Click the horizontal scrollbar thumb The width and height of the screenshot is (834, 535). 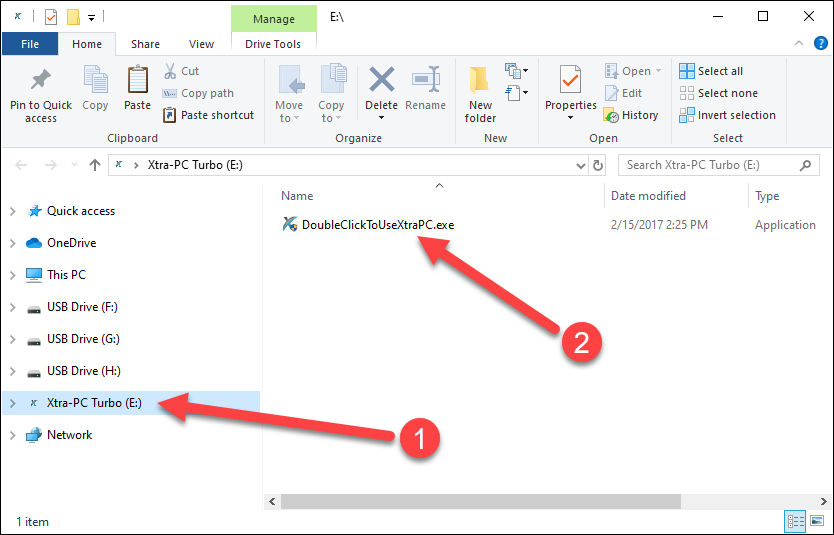click(x=481, y=501)
